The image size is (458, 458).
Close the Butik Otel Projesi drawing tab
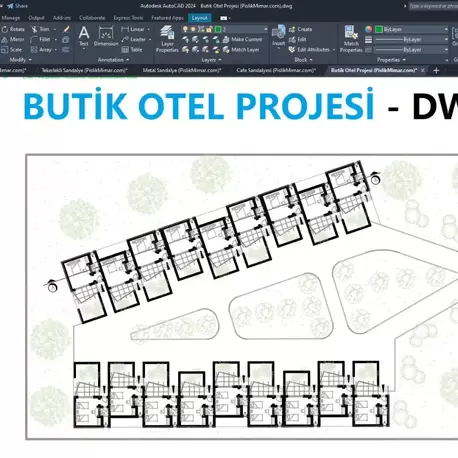[423, 70]
